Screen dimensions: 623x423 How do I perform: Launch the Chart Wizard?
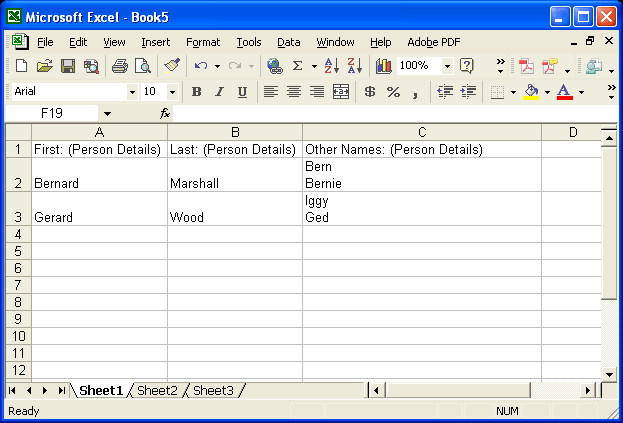pyautogui.click(x=383, y=66)
